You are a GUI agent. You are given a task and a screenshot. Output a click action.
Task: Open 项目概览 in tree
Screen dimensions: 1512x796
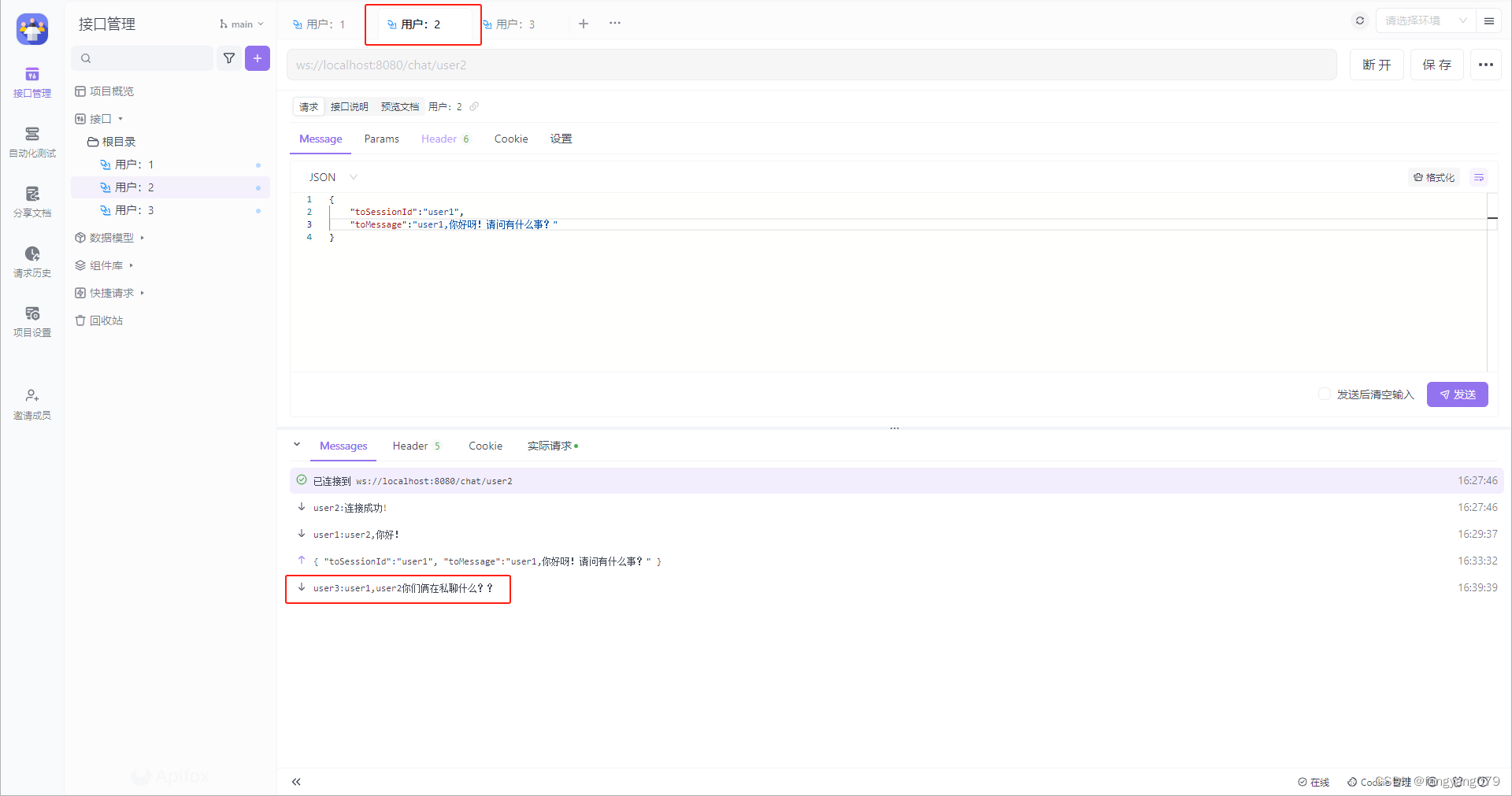(x=105, y=91)
